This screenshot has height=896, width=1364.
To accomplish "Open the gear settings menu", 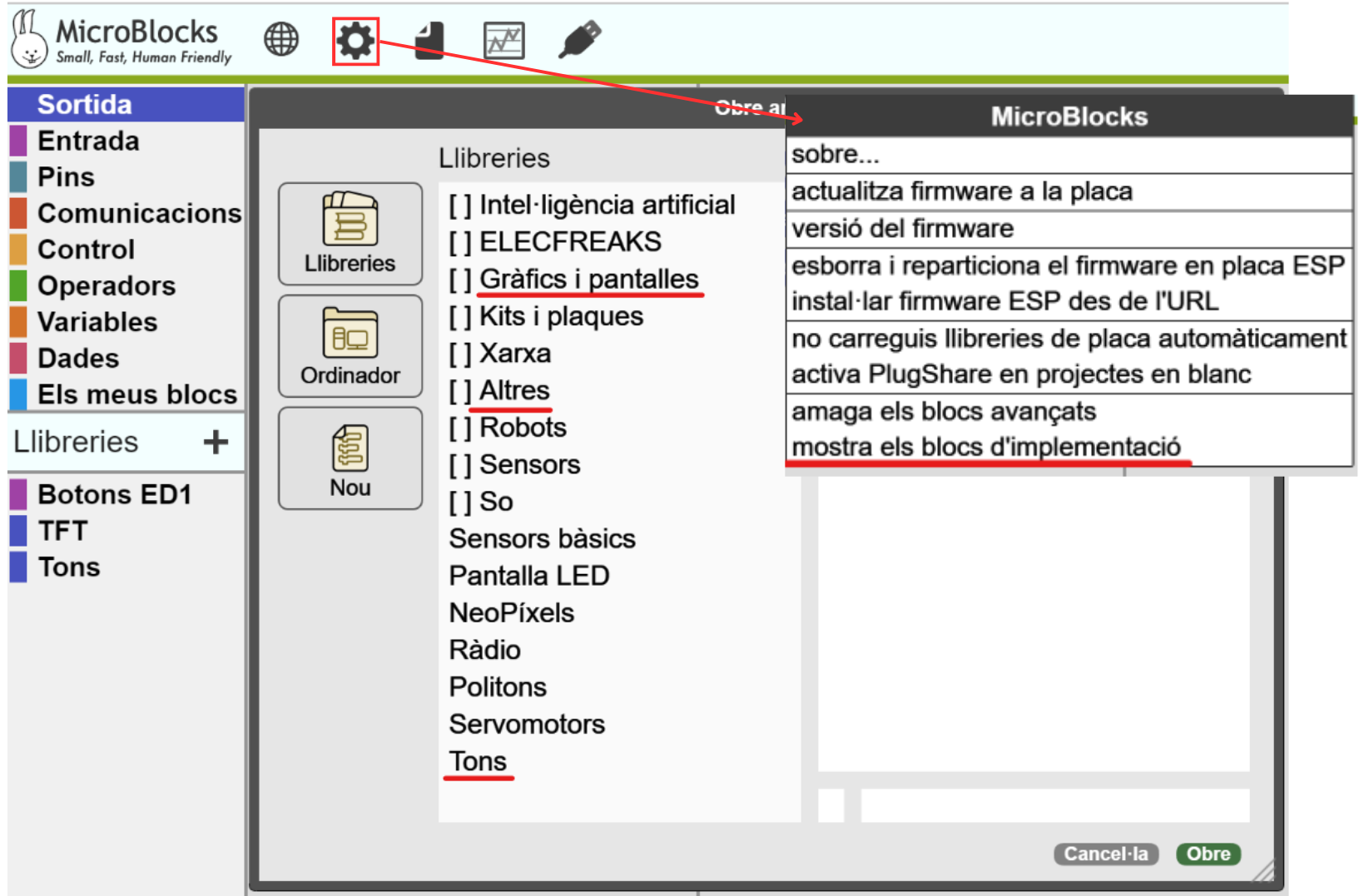I will pos(355,41).
